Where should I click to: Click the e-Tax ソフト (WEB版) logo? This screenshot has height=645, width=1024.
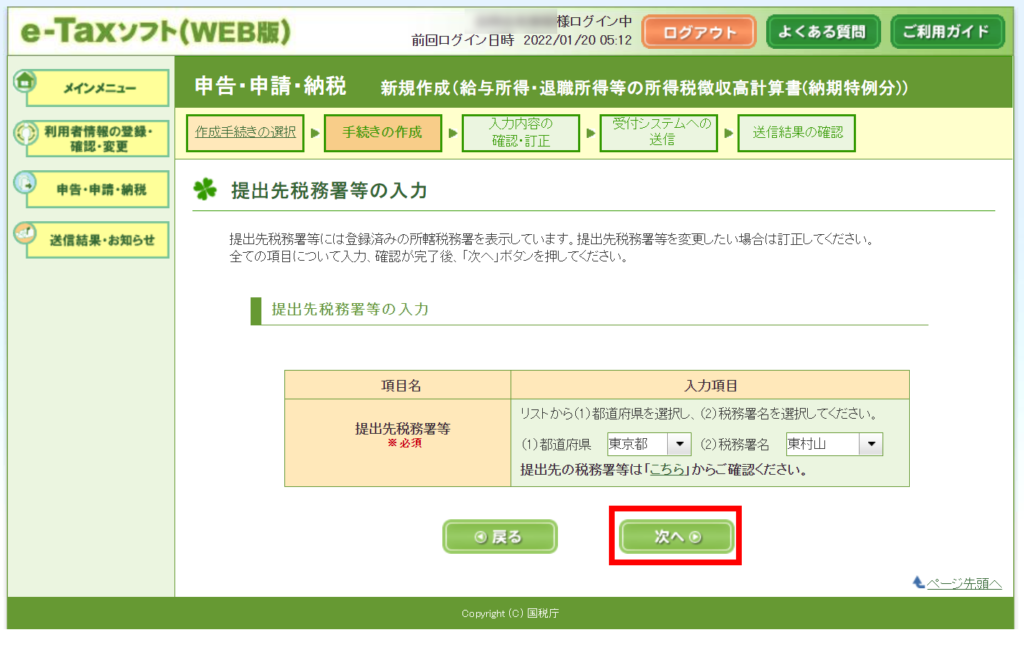[156, 32]
